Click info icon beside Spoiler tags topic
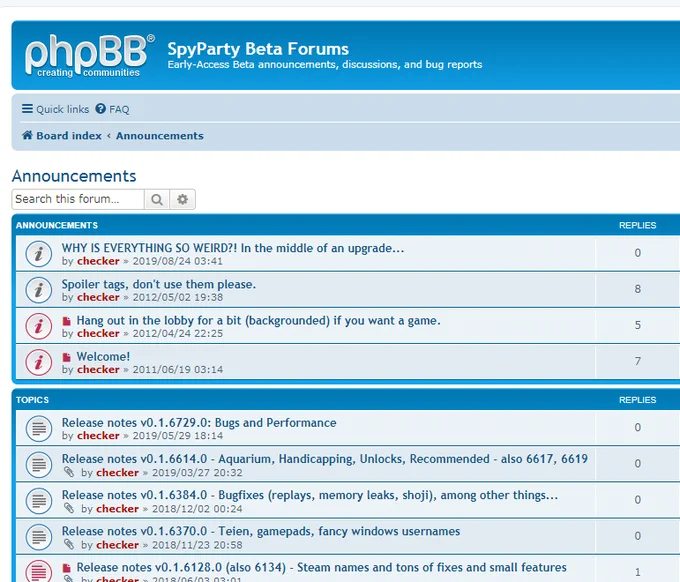Viewport: 680px width, 582px height. [39, 290]
